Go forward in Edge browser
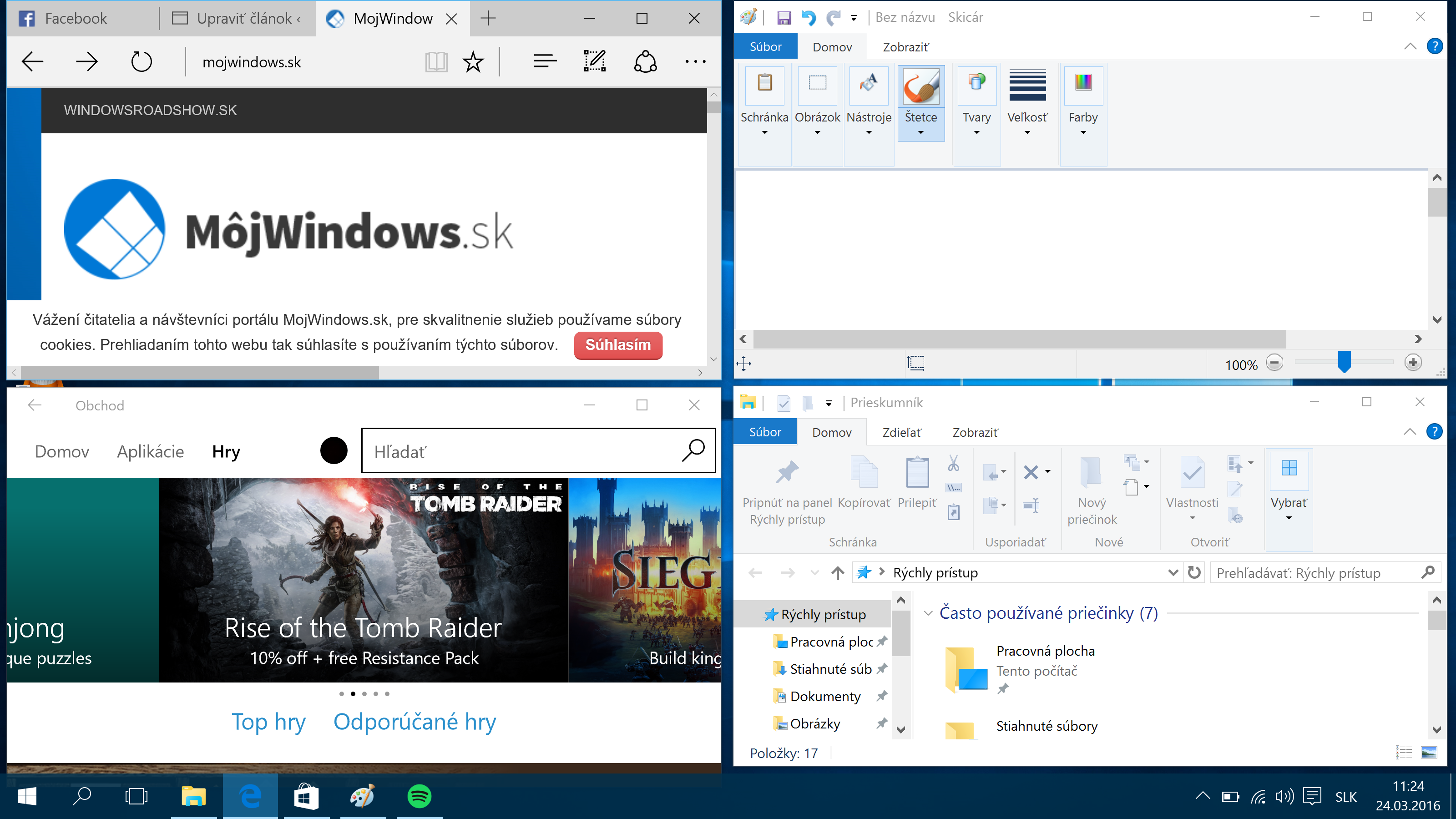Viewport: 1456px width, 819px height. pos(86,61)
